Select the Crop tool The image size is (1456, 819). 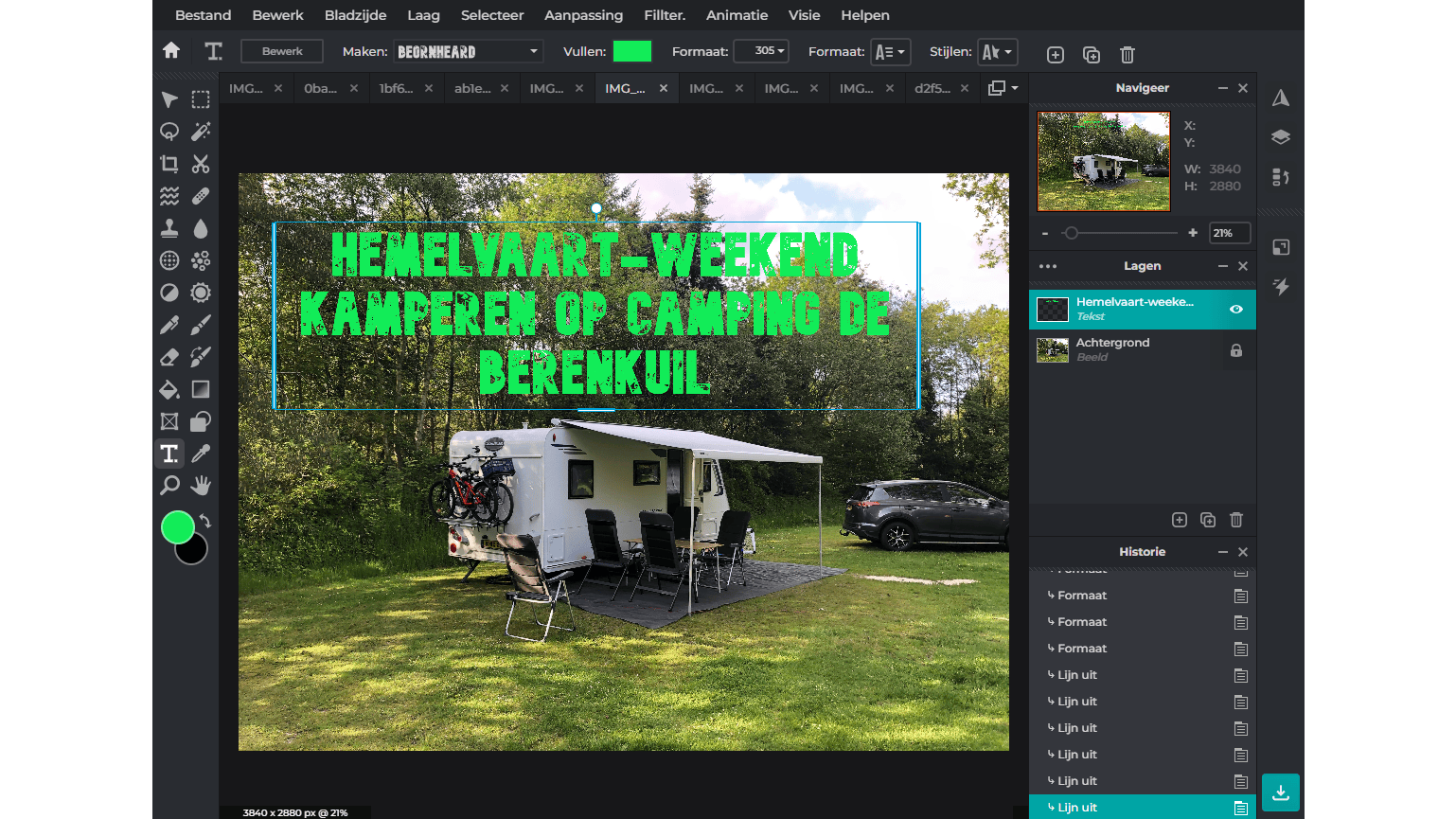pos(169,164)
